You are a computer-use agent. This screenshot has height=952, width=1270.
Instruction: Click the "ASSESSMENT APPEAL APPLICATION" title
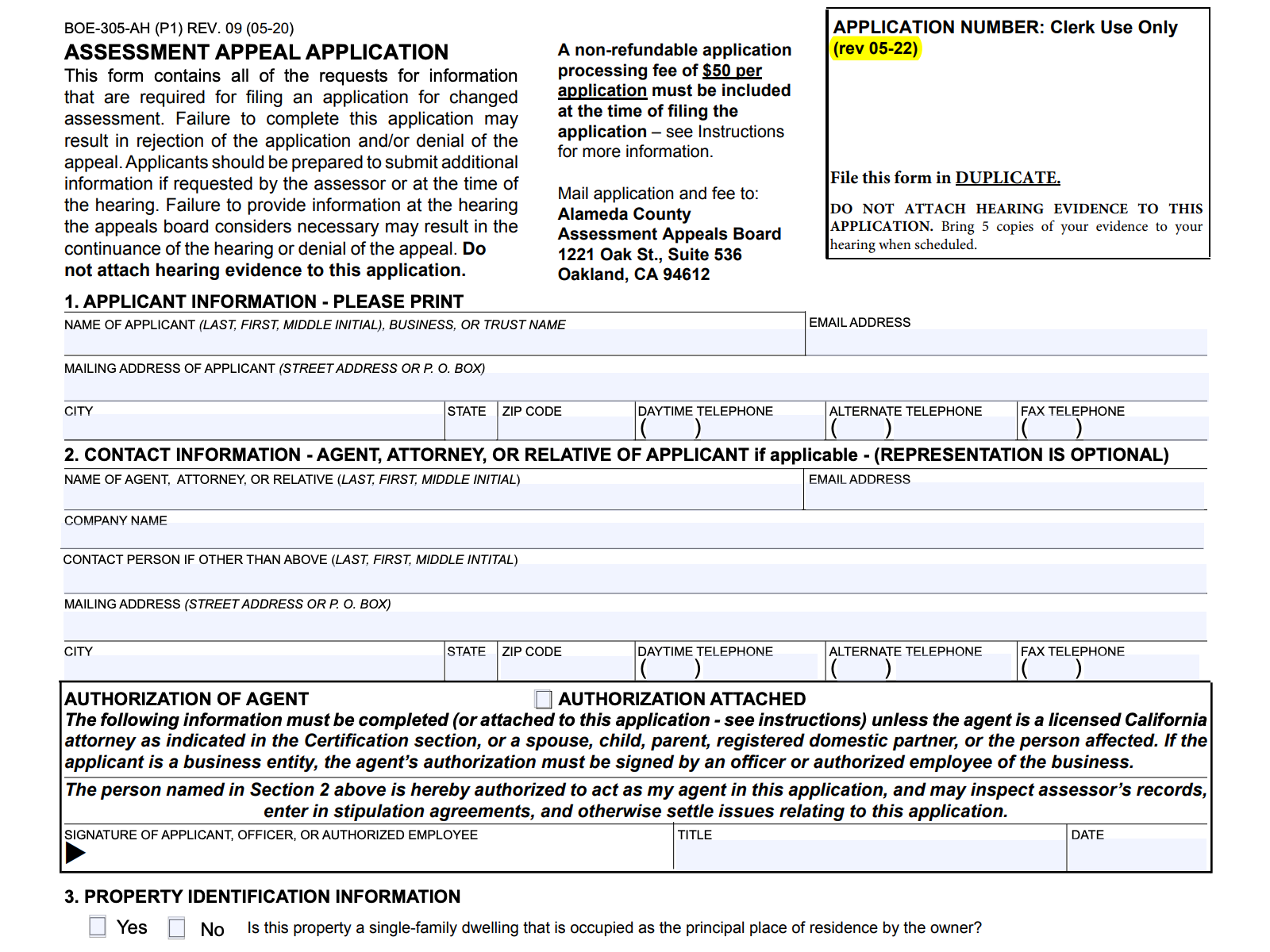256,52
